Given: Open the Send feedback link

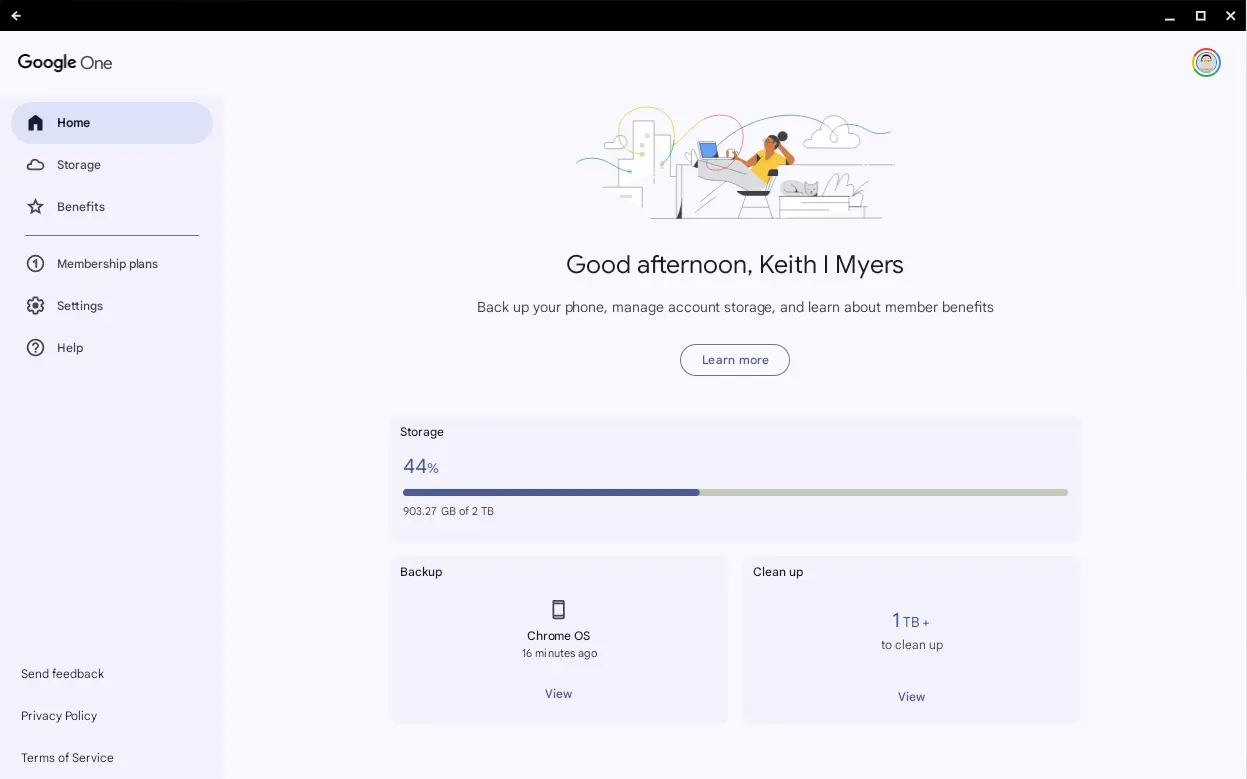Looking at the screenshot, I should tap(62, 674).
